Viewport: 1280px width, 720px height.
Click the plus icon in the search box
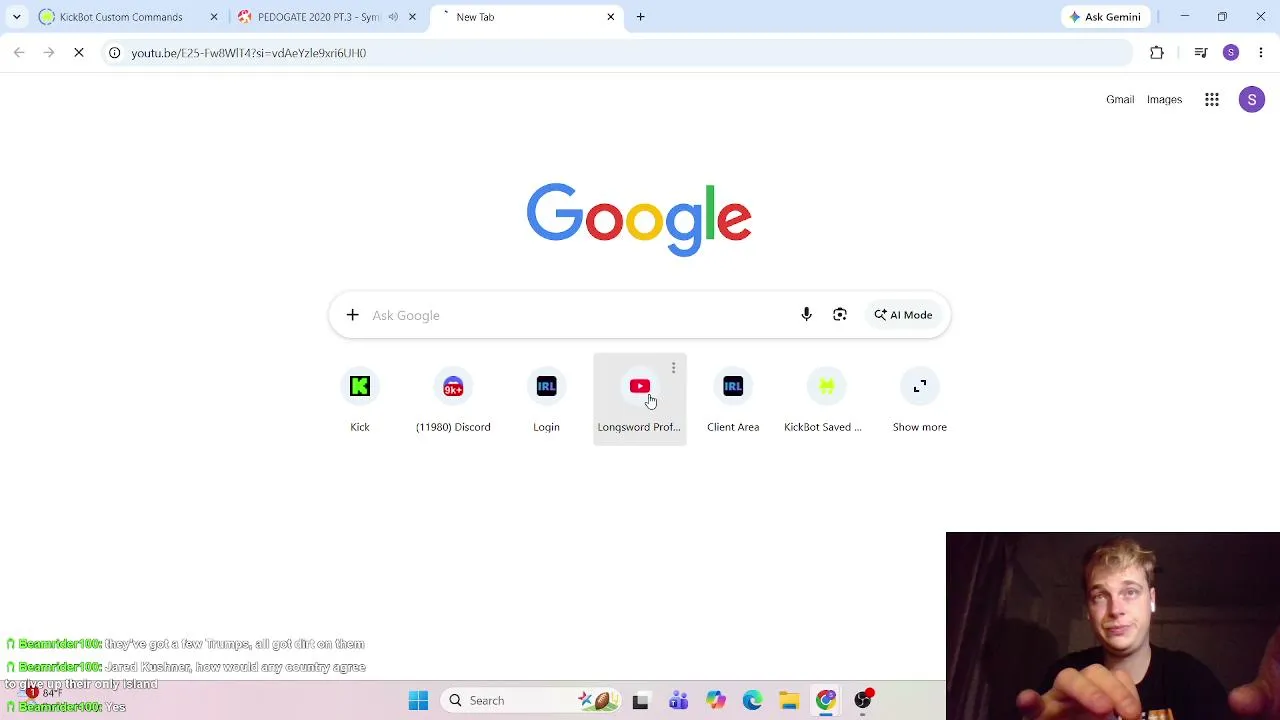[x=352, y=315]
